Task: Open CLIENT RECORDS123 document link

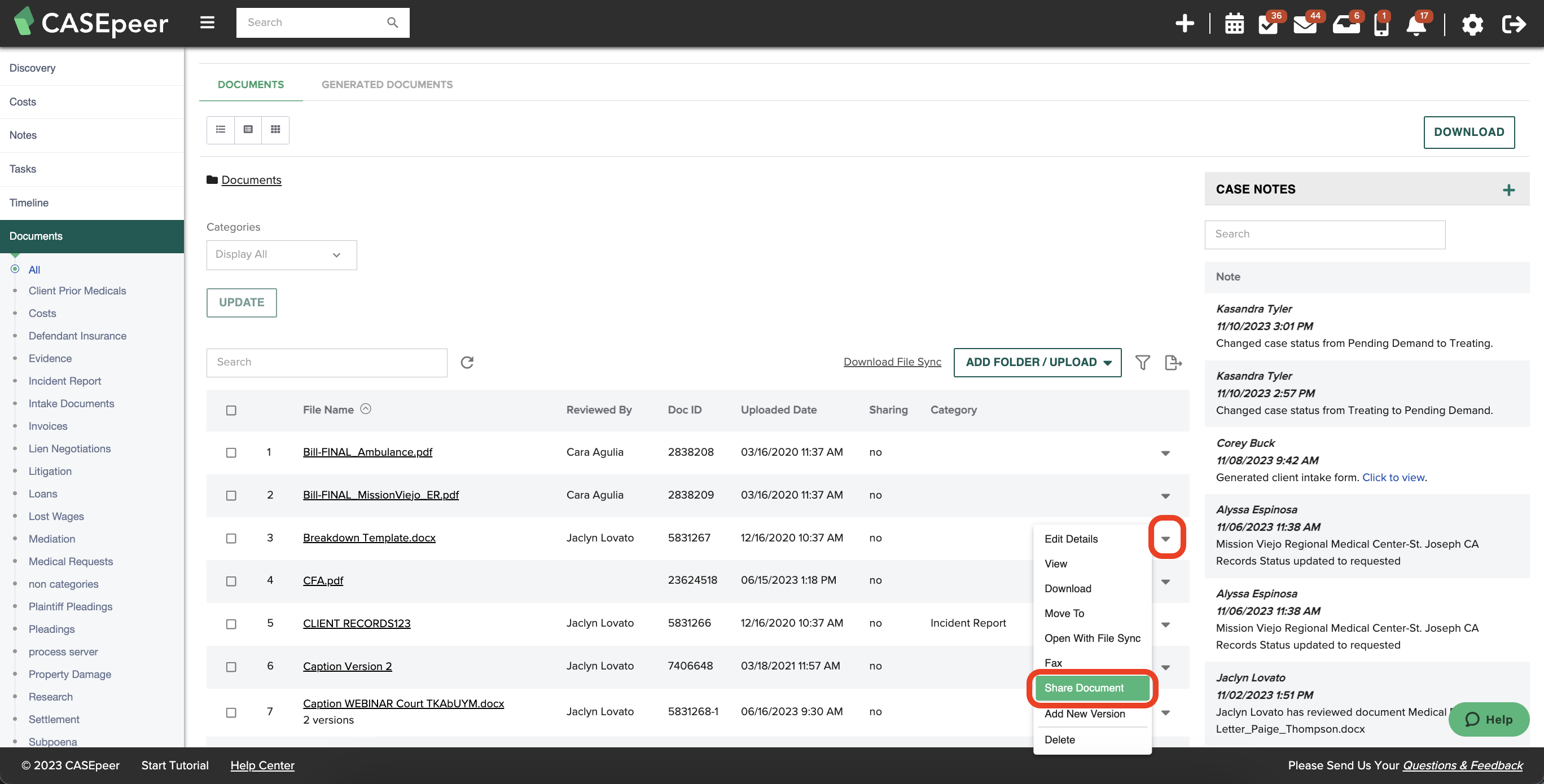Action: click(357, 623)
